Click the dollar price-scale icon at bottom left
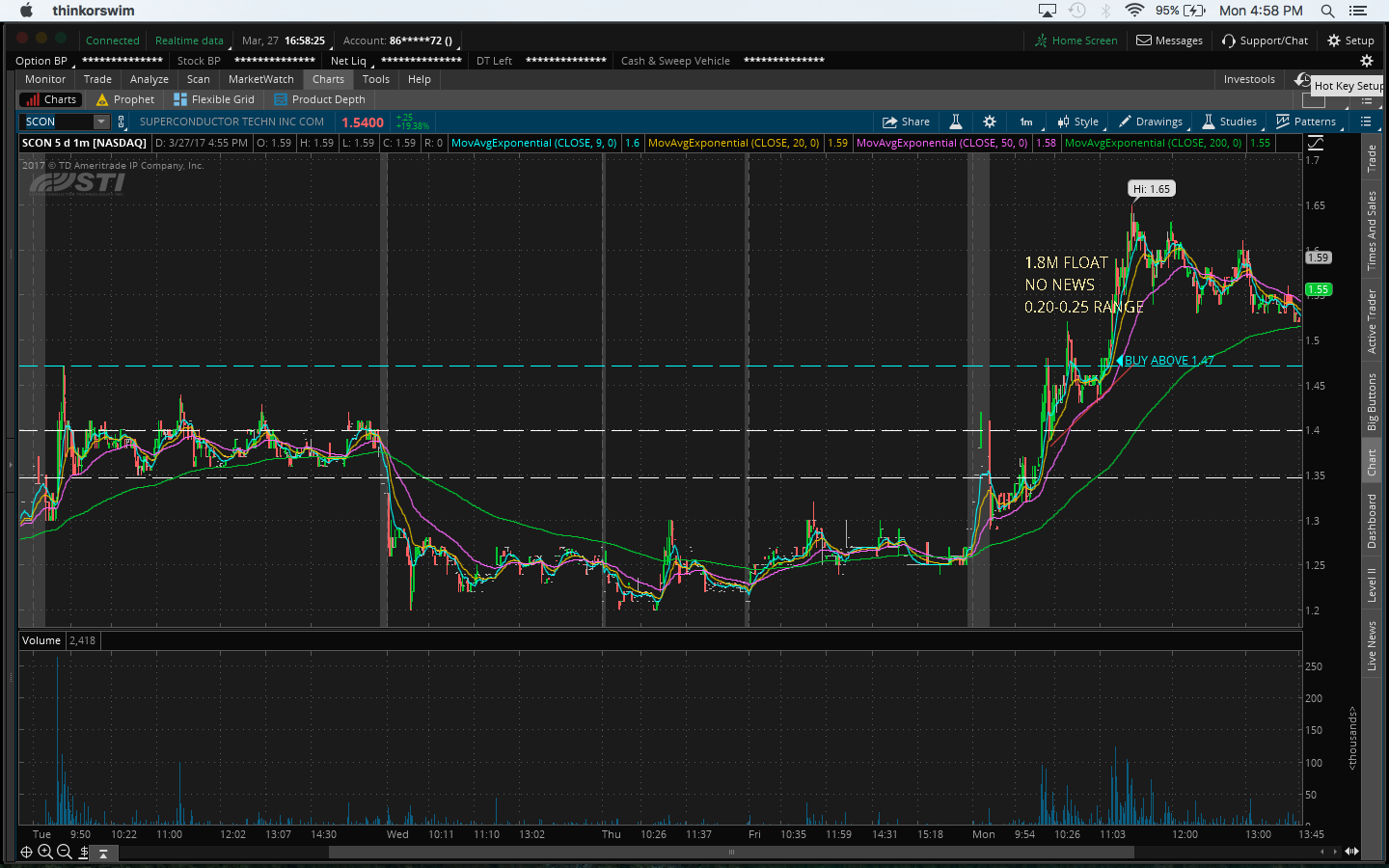The width and height of the screenshot is (1389, 868). point(84,852)
